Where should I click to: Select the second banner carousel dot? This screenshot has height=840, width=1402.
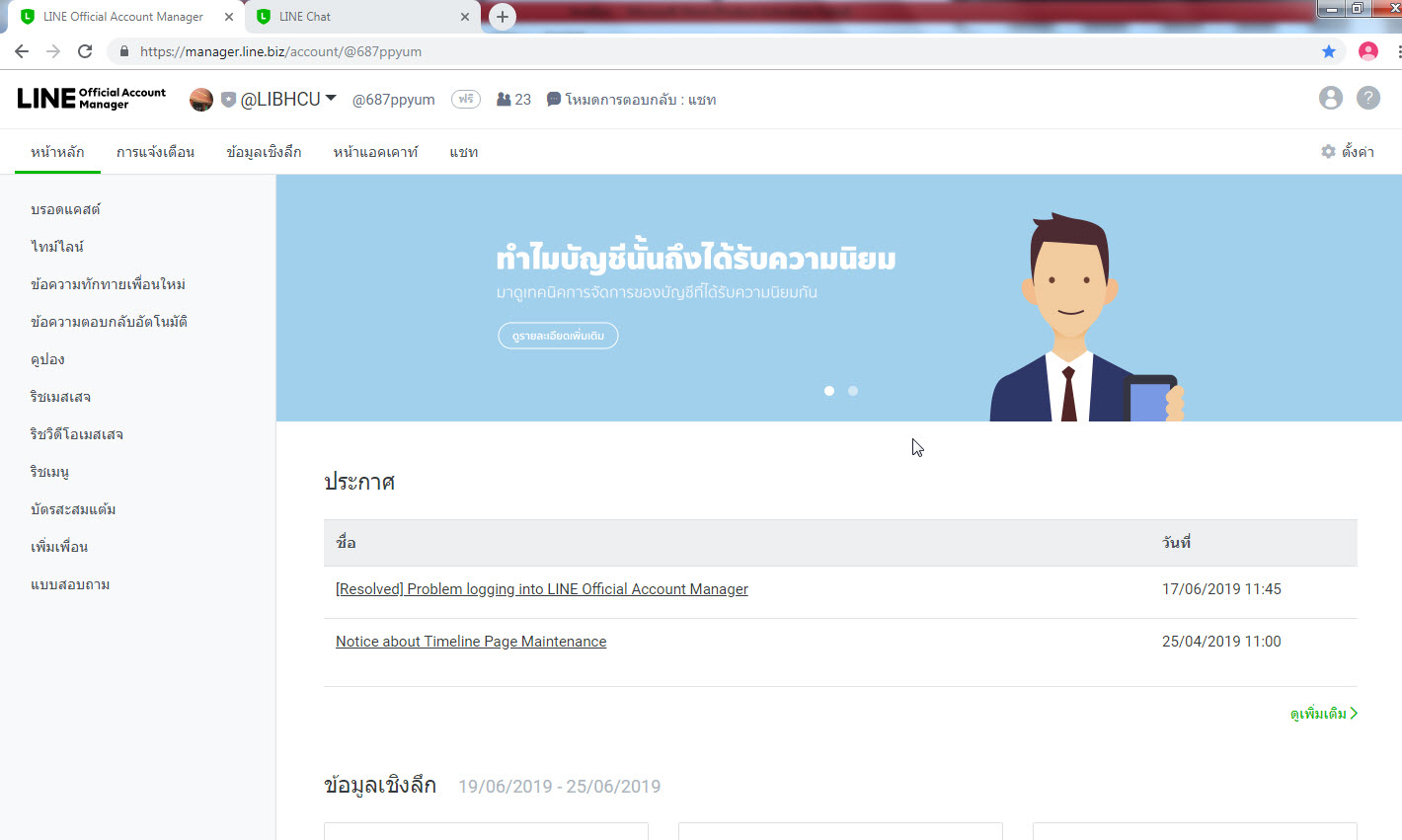coord(853,391)
